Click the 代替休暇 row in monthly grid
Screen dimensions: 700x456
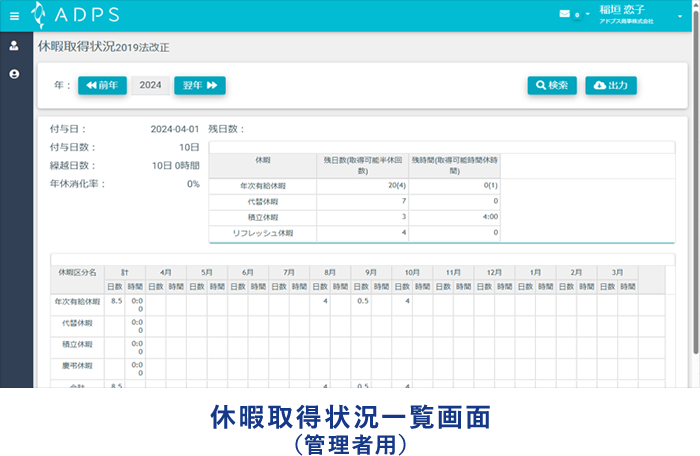point(77,323)
